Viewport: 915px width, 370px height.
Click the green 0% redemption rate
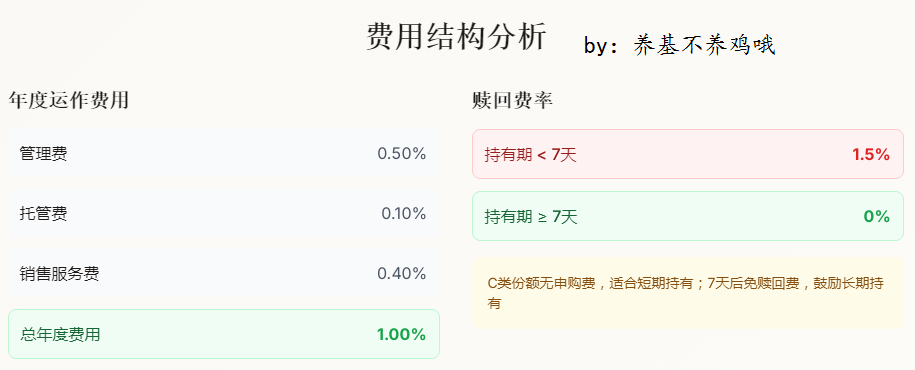point(876,217)
